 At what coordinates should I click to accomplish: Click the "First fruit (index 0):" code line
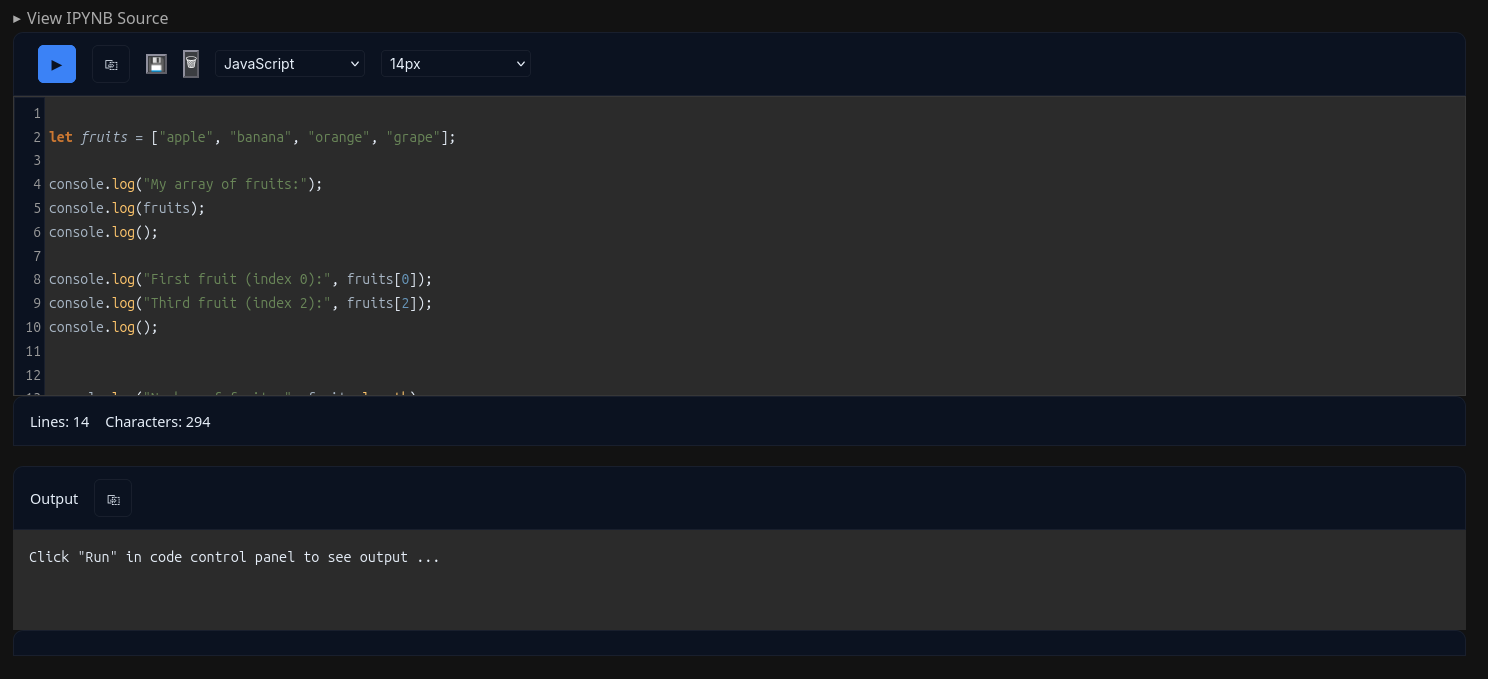pyautogui.click(x=241, y=279)
